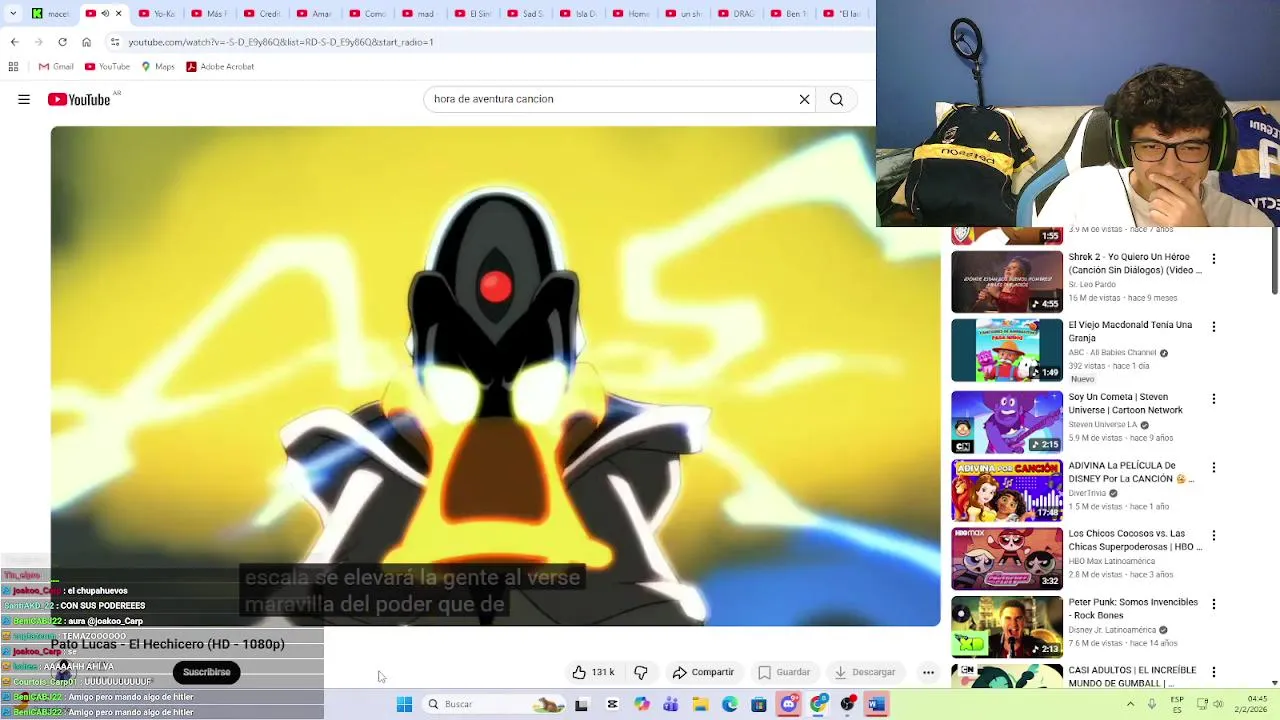This screenshot has width=1280, height=720.
Task: Subscribe with the Suscribirse button
Action: (x=206, y=672)
